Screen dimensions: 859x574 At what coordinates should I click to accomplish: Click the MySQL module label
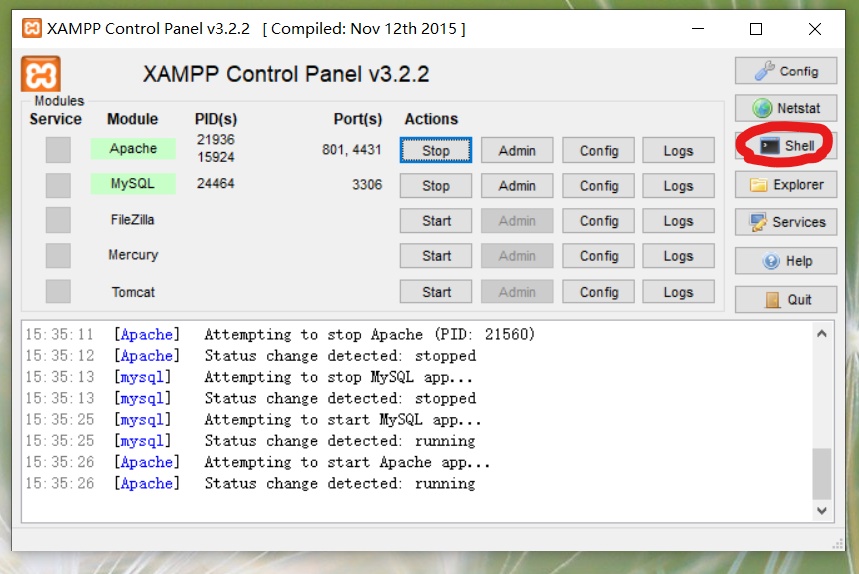pyautogui.click(x=133, y=183)
